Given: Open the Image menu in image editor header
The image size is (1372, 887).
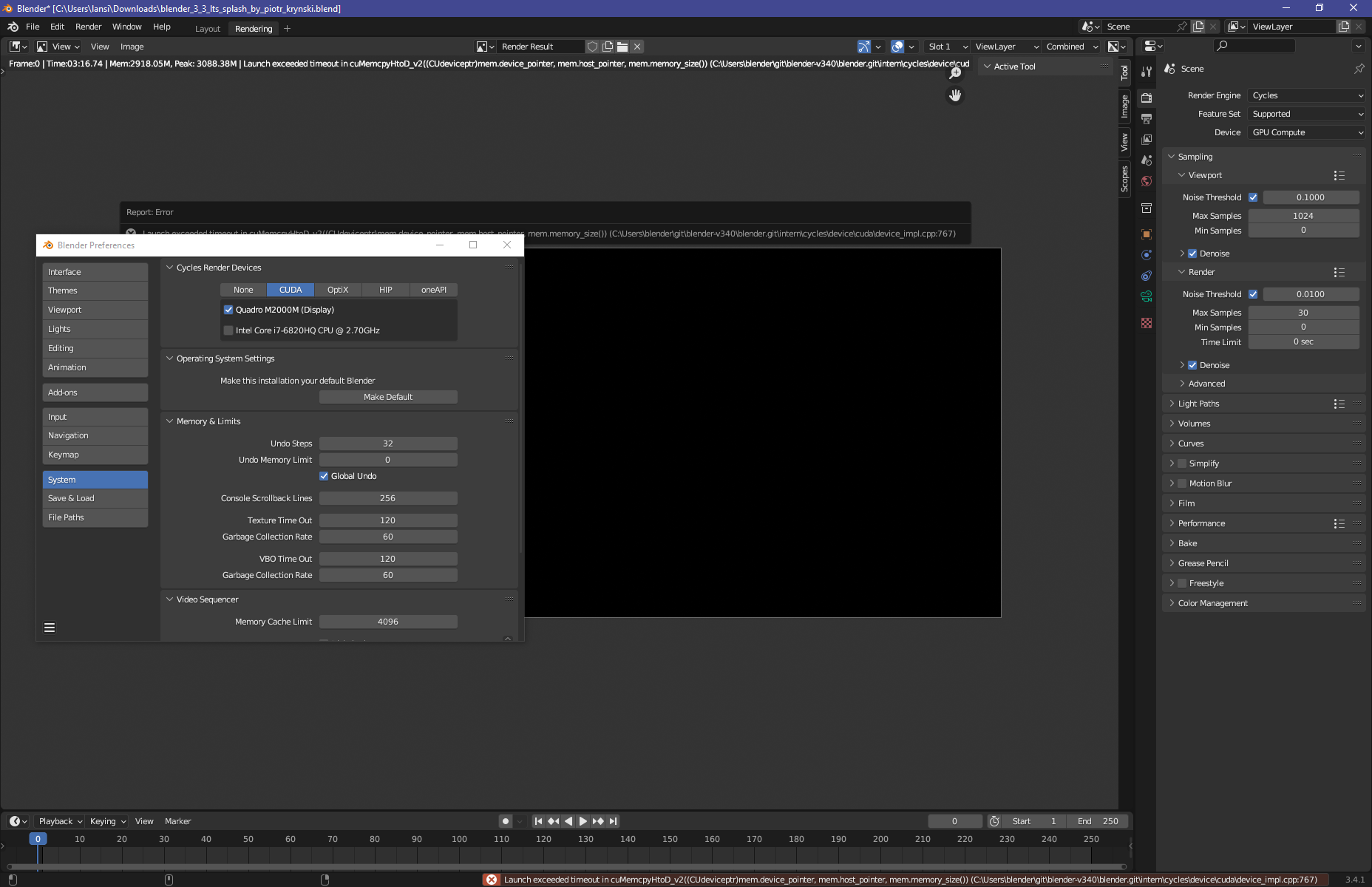Looking at the screenshot, I should coord(132,47).
